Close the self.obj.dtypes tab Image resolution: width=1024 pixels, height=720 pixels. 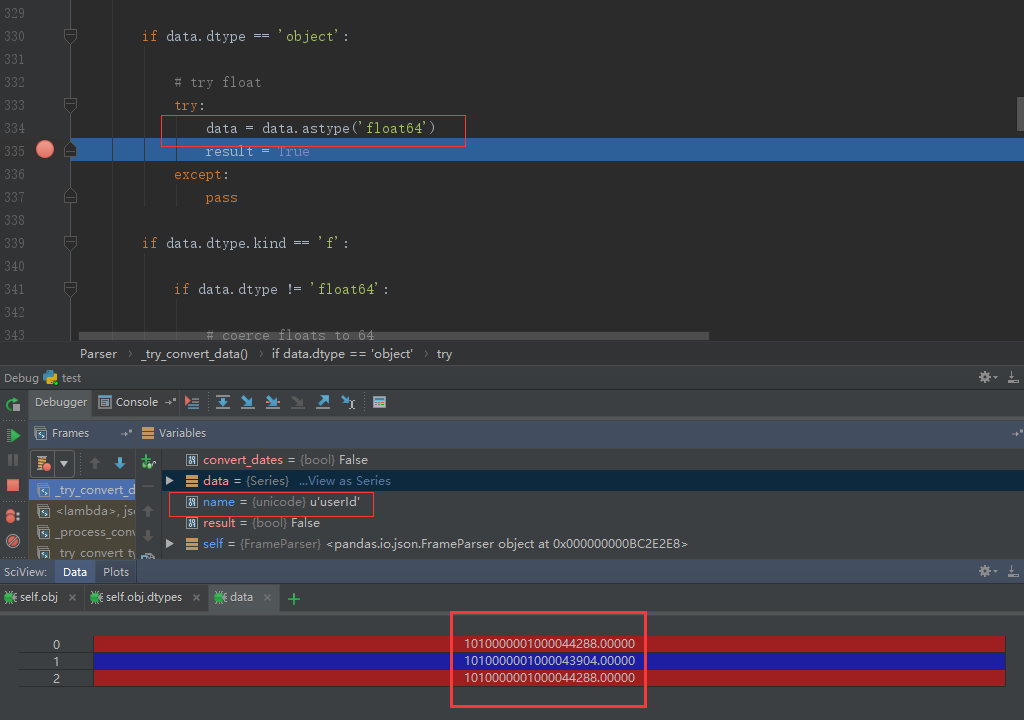(195, 597)
